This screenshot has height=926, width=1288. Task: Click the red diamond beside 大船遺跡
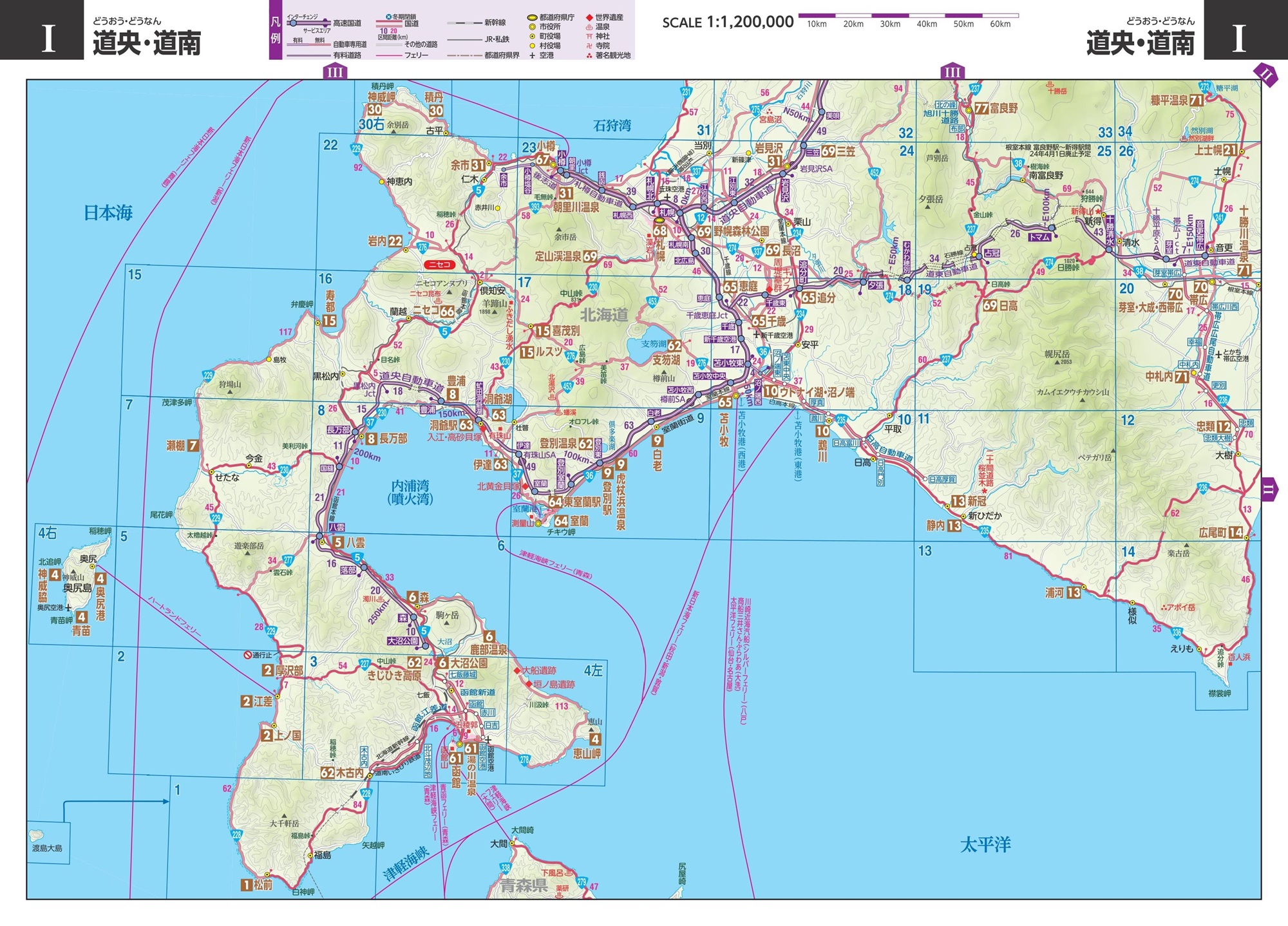pyautogui.click(x=516, y=671)
